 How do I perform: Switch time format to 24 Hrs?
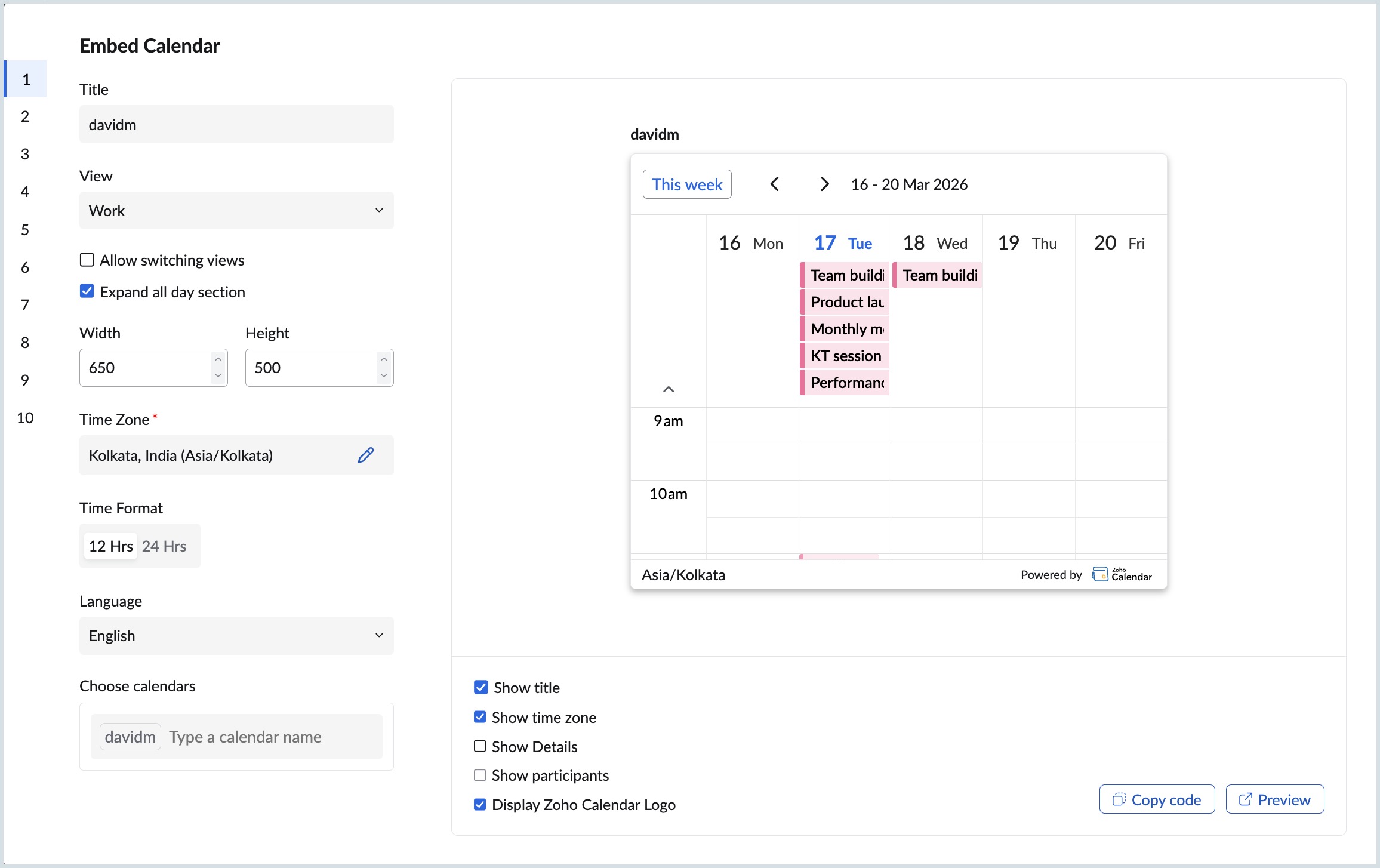165,545
